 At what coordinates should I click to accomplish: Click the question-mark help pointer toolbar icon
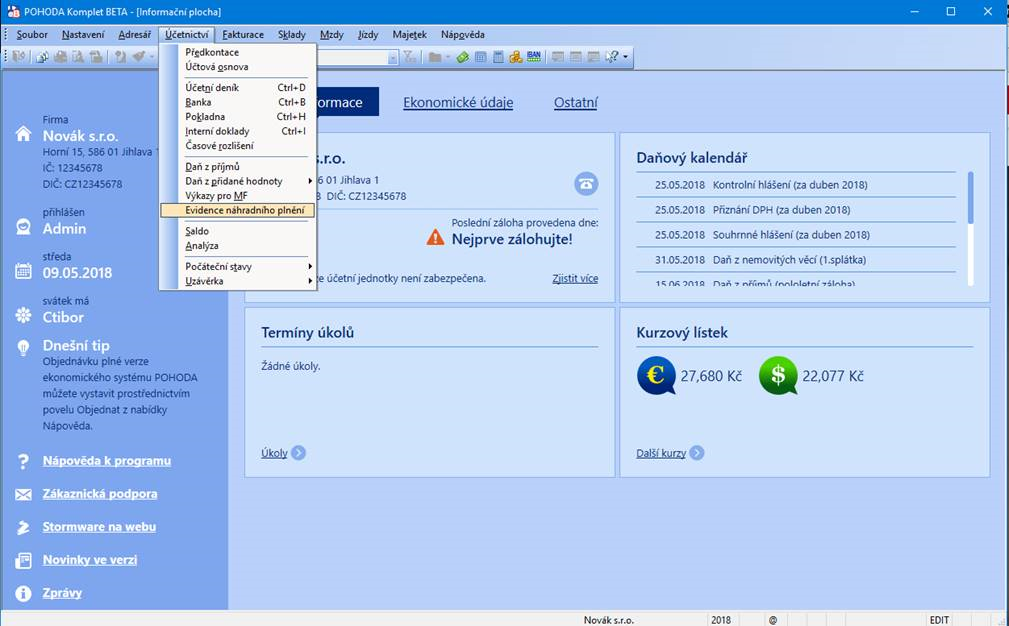click(611, 57)
